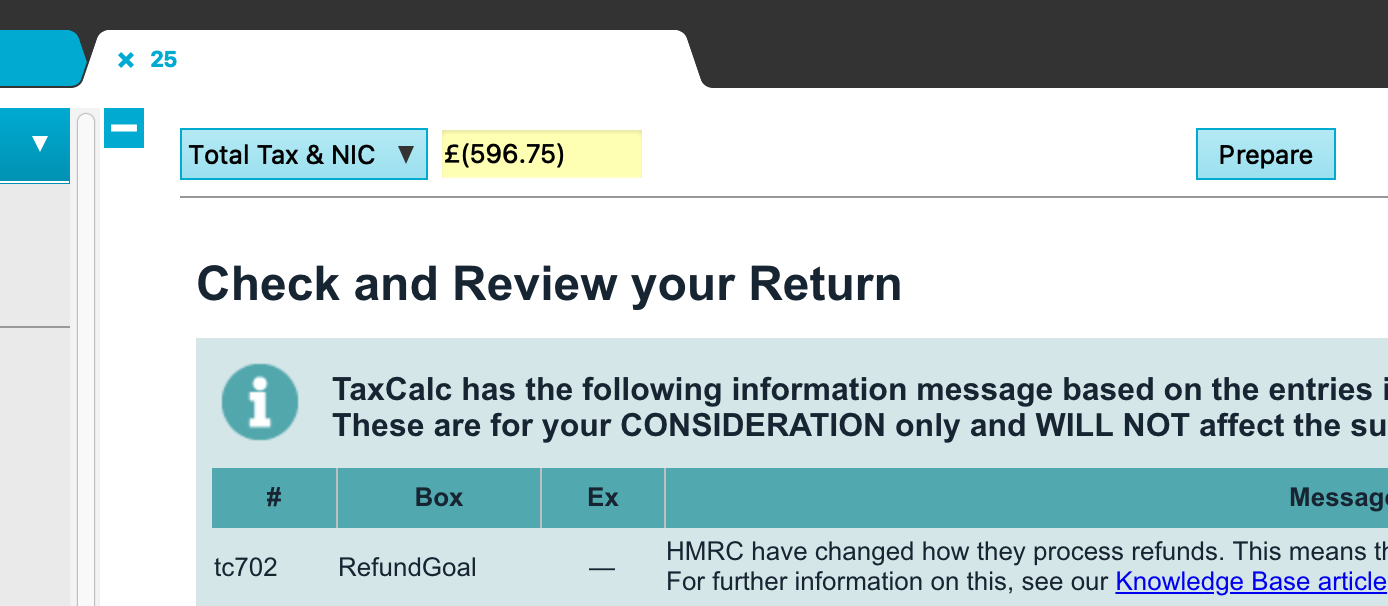Click the Ex column header

pyautogui.click(x=603, y=498)
